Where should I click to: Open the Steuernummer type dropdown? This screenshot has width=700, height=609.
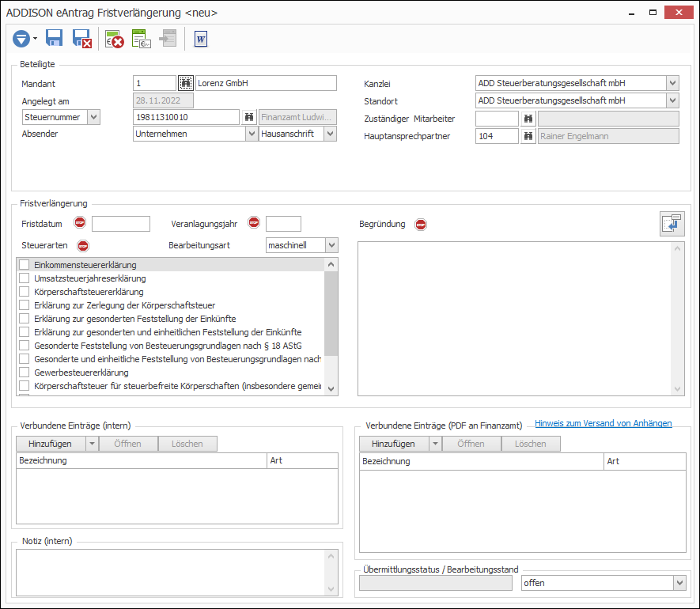point(93,117)
